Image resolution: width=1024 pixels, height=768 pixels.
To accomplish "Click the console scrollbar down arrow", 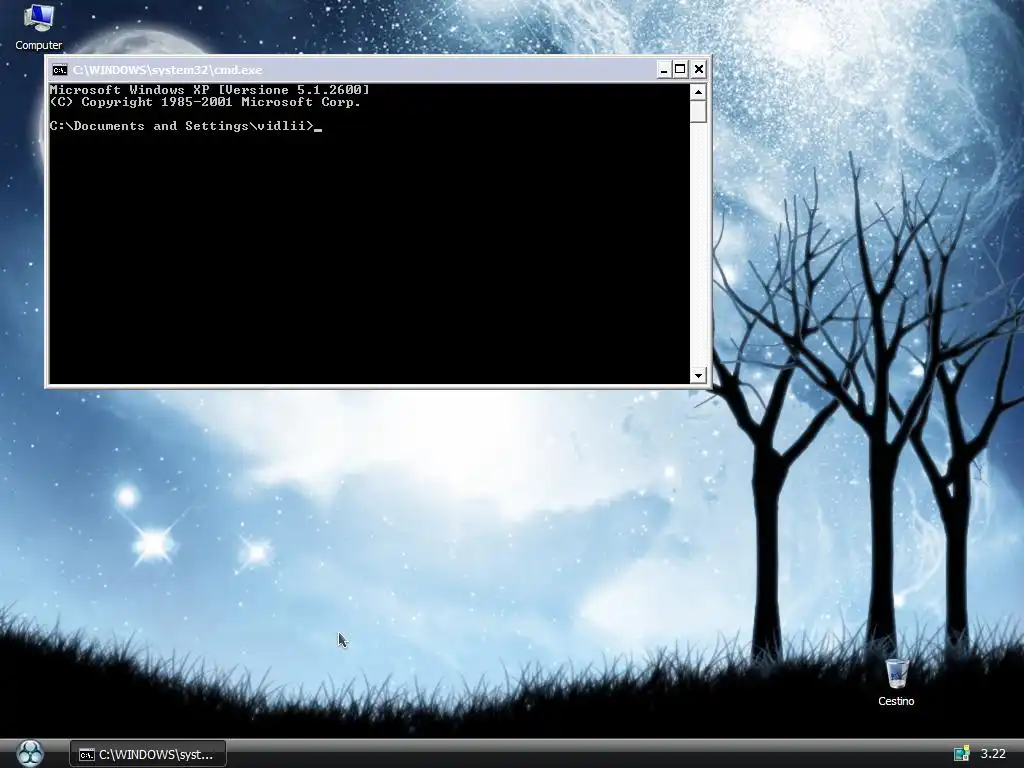I will point(698,376).
